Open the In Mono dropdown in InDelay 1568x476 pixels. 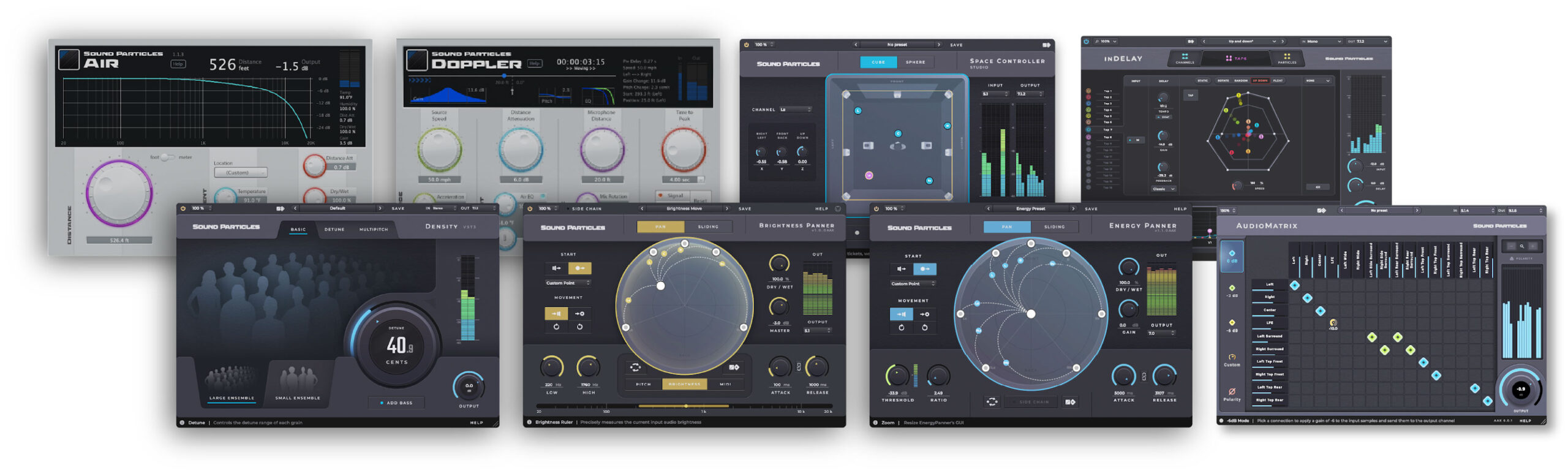[x=1321, y=42]
